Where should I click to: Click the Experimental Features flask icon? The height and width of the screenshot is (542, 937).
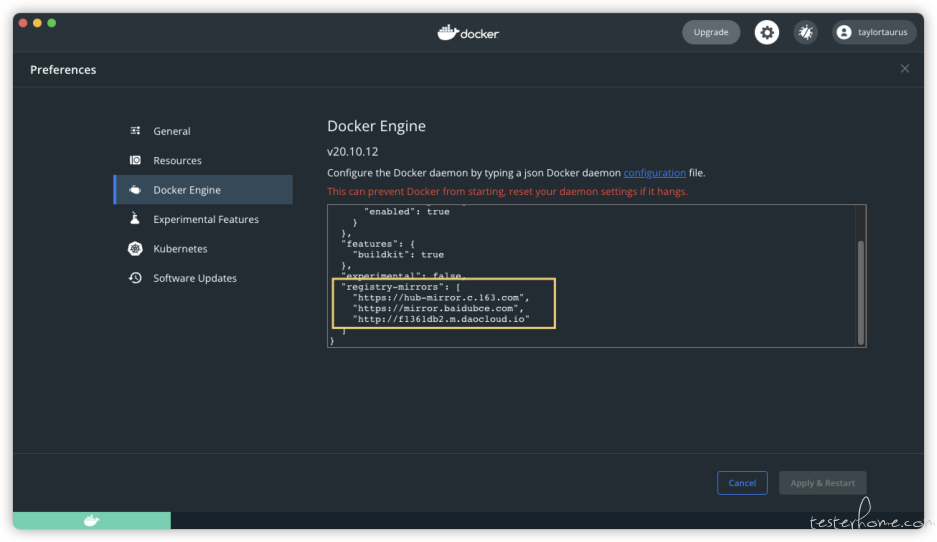[x=135, y=219]
